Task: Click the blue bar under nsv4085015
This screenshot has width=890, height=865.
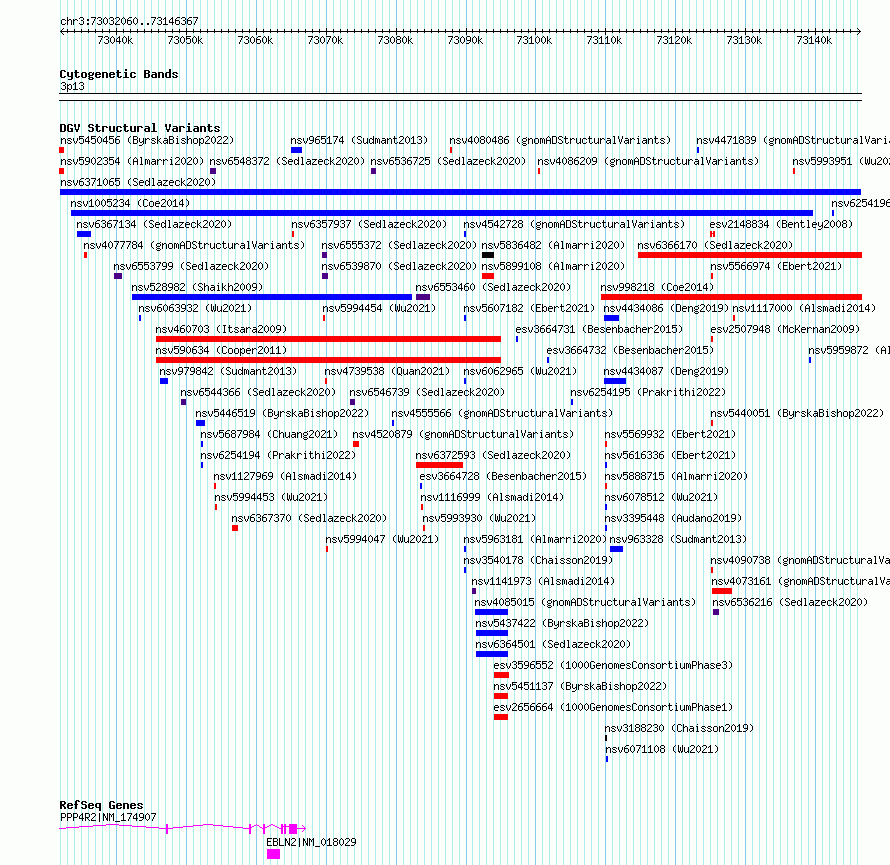Action: click(x=492, y=612)
